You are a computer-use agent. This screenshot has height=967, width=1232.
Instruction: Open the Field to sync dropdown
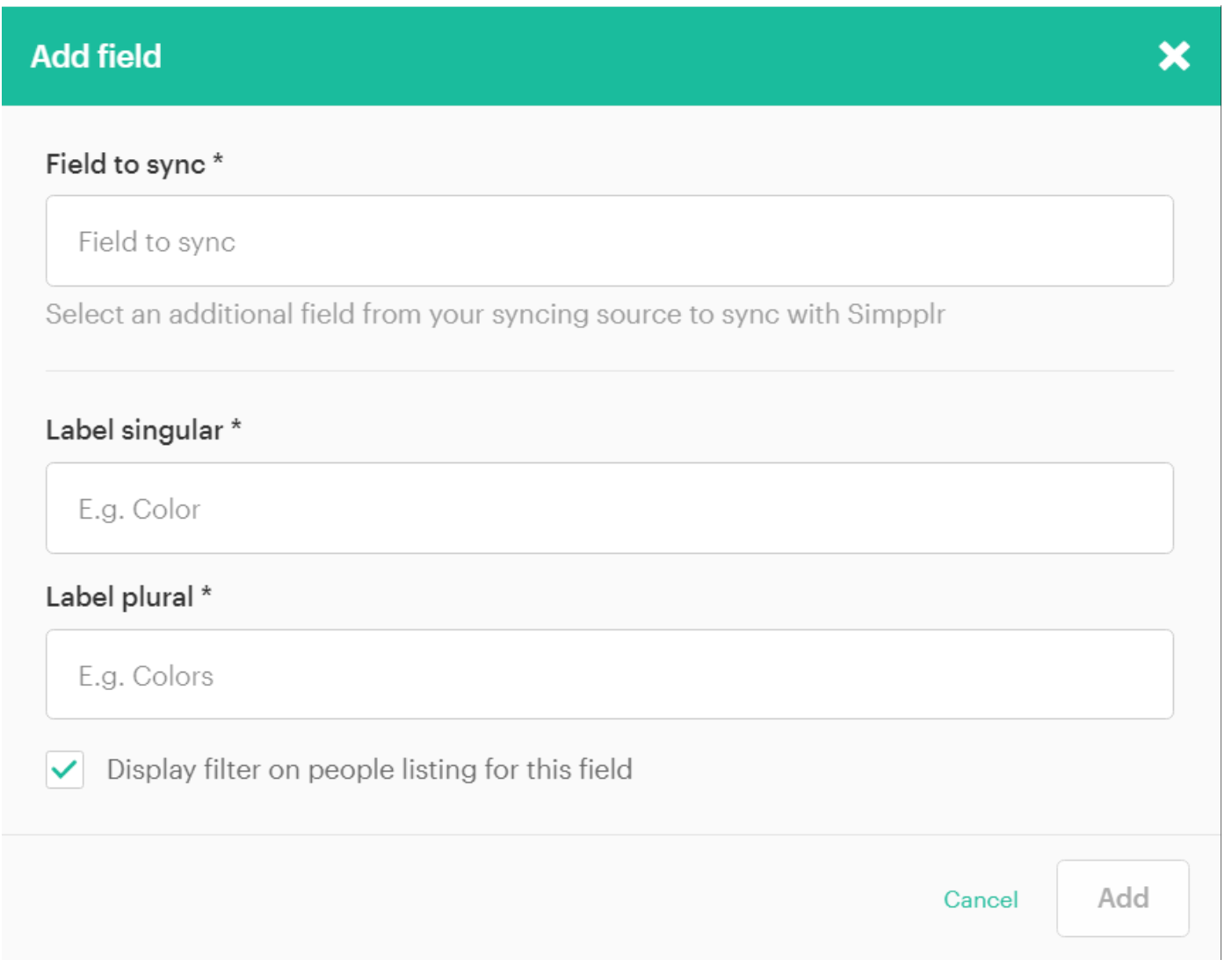coord(609,241)
